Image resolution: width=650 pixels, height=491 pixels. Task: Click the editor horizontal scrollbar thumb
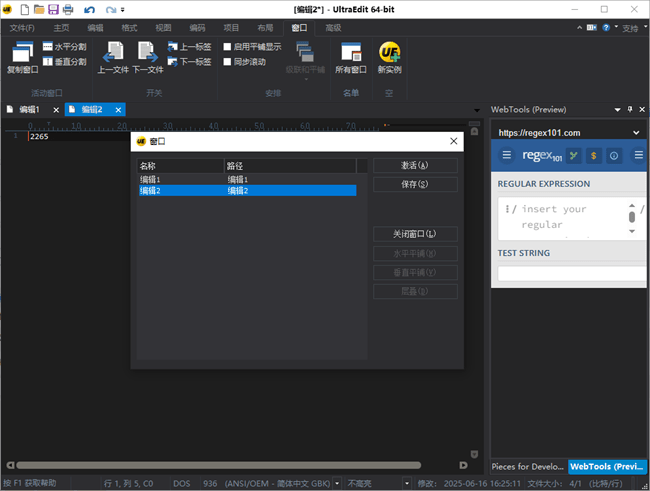click(219, 465)
